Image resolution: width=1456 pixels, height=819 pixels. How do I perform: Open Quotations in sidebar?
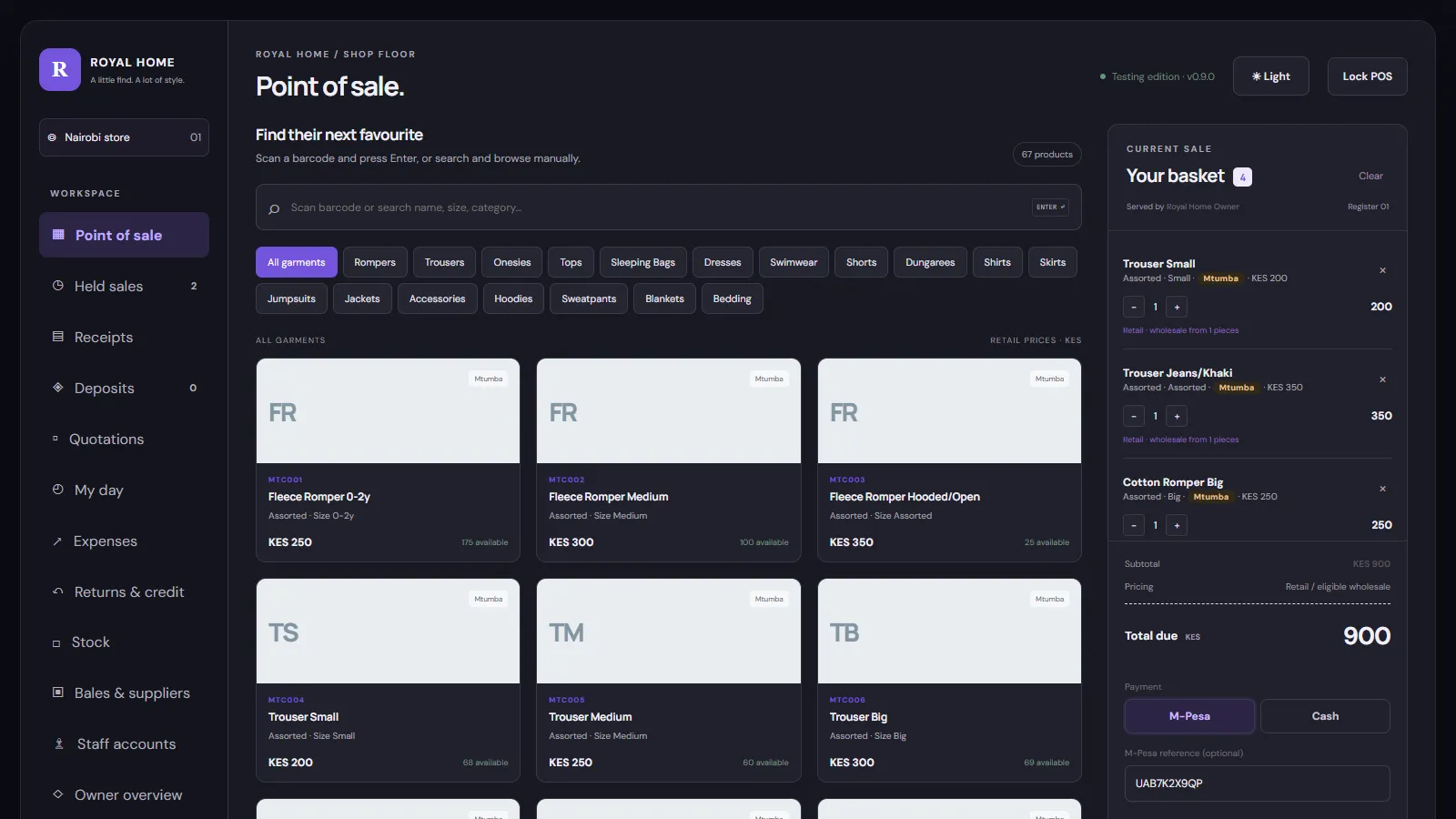(x=124, y=439)
